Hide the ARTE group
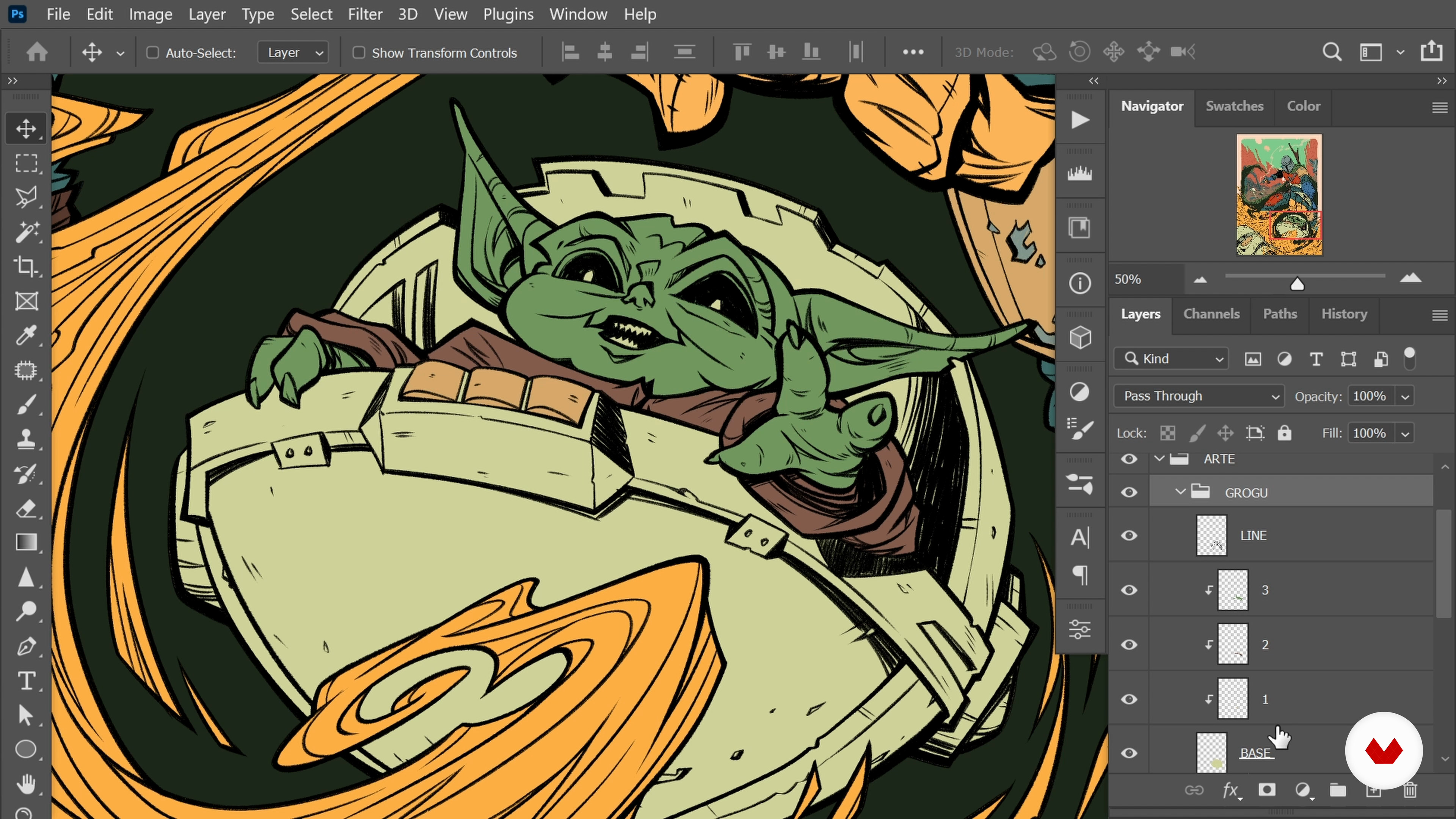This screenshot has height=819, width=1456. (x=1129, y=459)
